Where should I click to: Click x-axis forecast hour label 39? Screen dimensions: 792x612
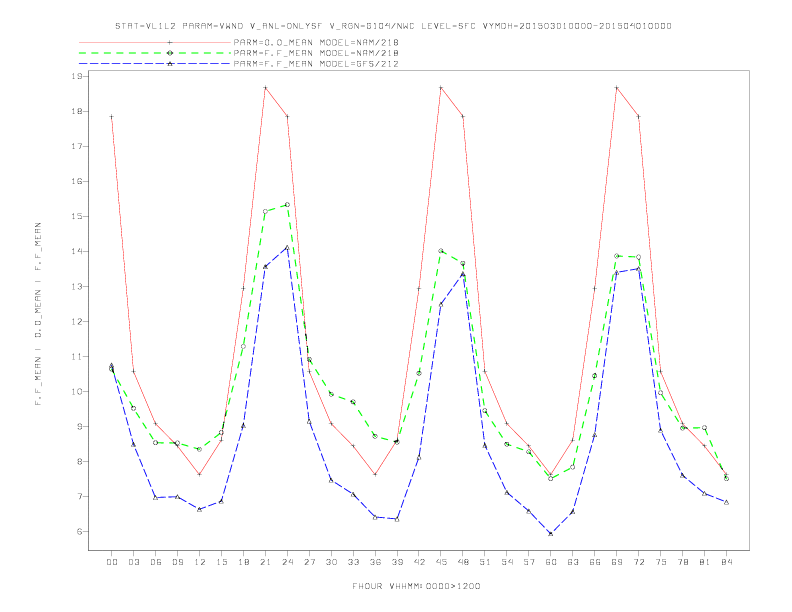tap(397, 562)
